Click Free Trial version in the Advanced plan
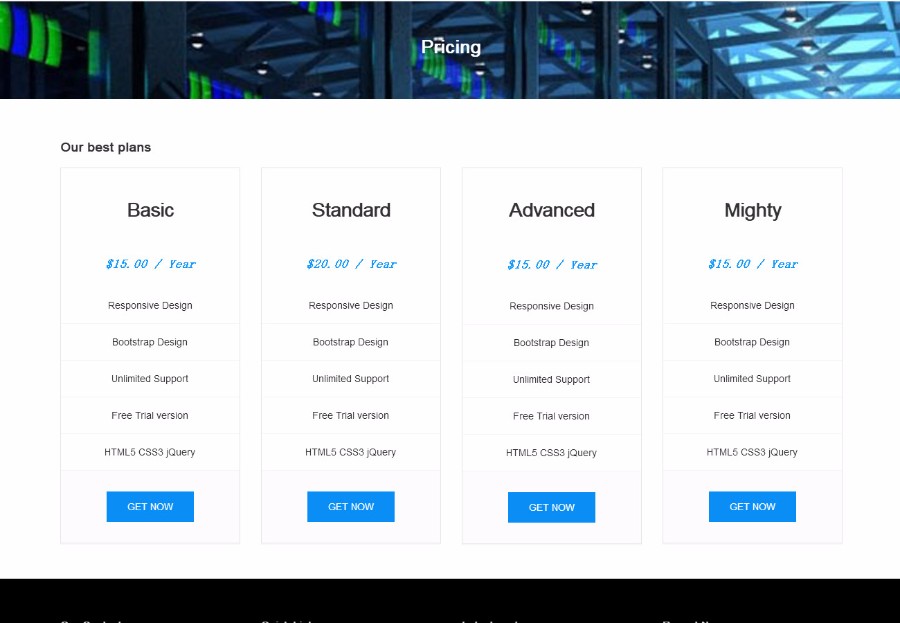The image size is (900, 623). 552,416
